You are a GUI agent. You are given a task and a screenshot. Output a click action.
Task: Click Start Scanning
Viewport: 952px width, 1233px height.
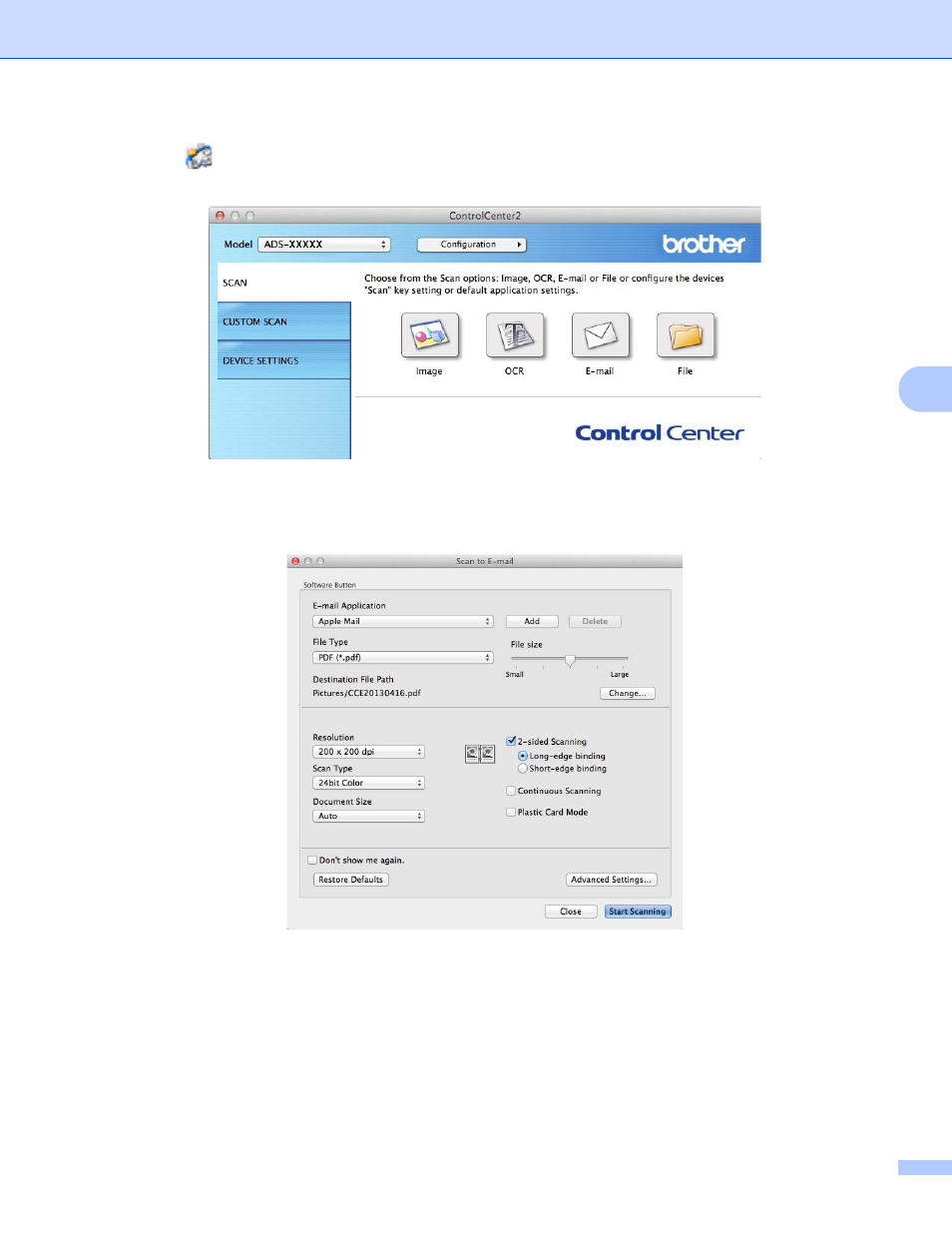pyautogui.click(x=638, y=912)
